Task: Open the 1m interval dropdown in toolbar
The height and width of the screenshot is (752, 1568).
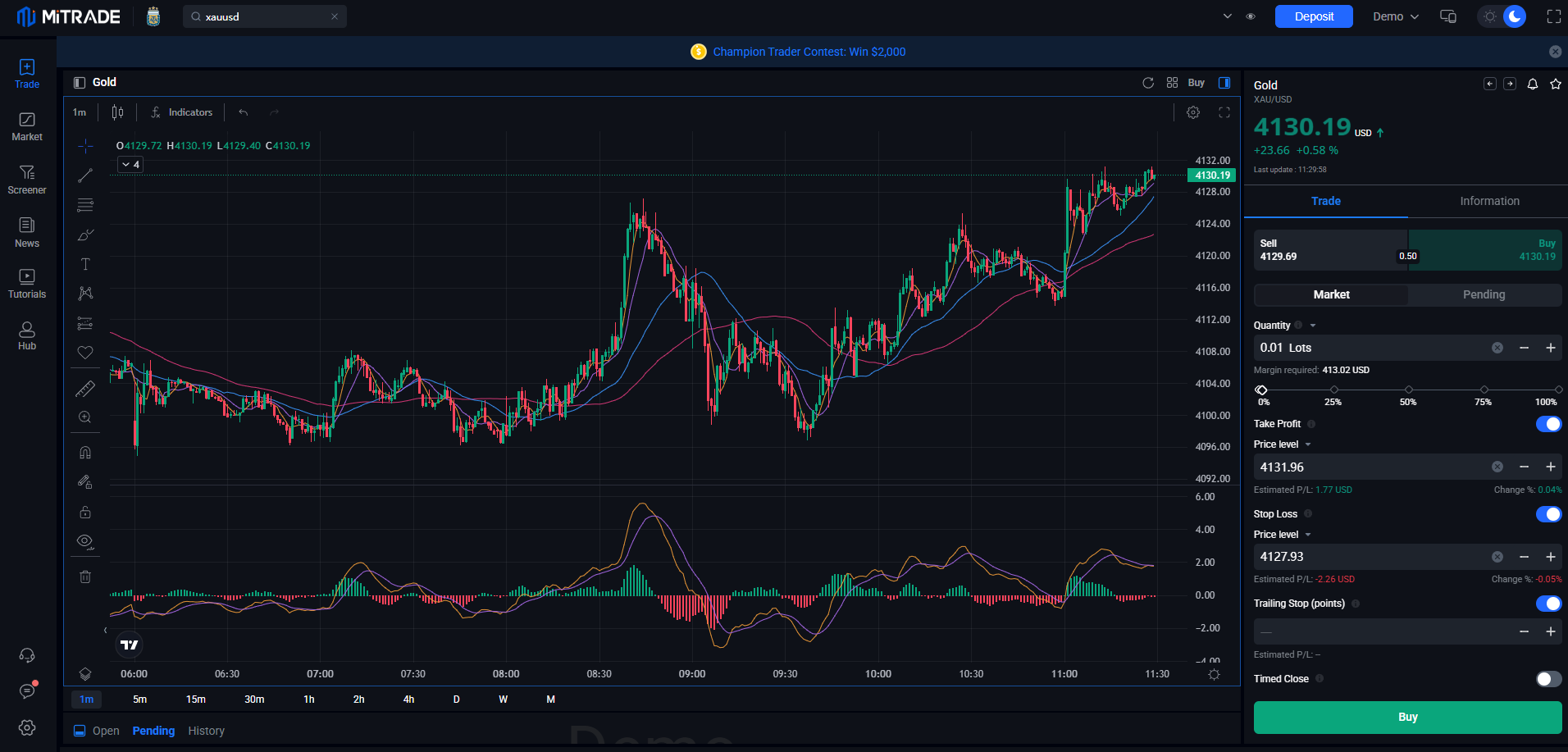Action: click(x=80, y=112)
